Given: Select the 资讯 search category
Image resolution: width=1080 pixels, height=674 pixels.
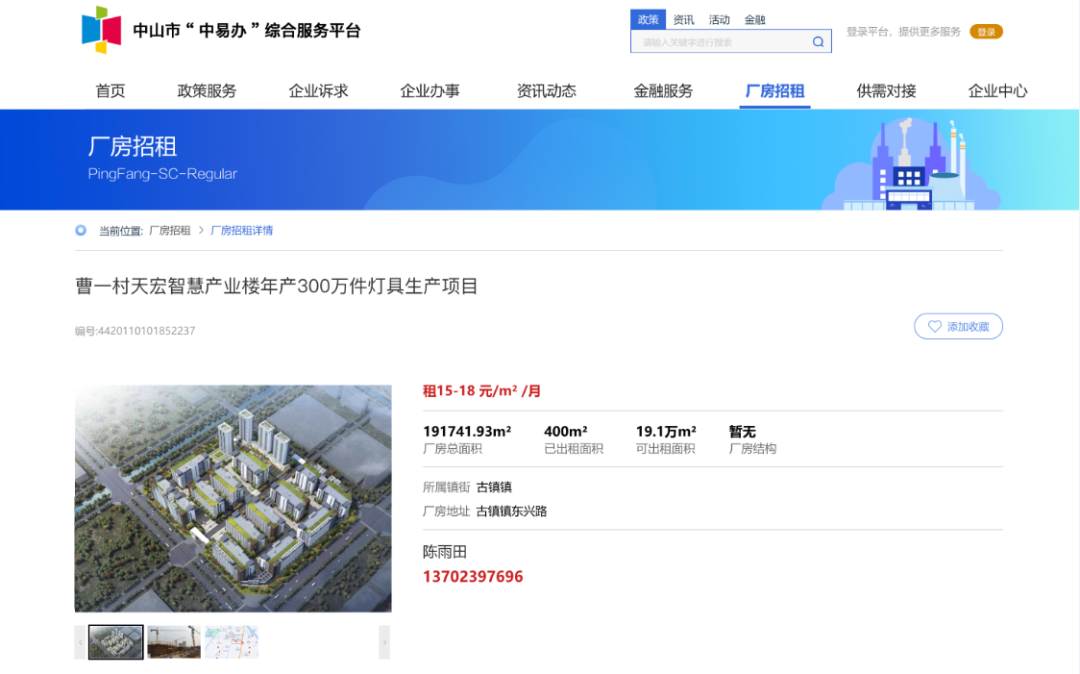Looking at the screenshot, I should click(684, 19).
